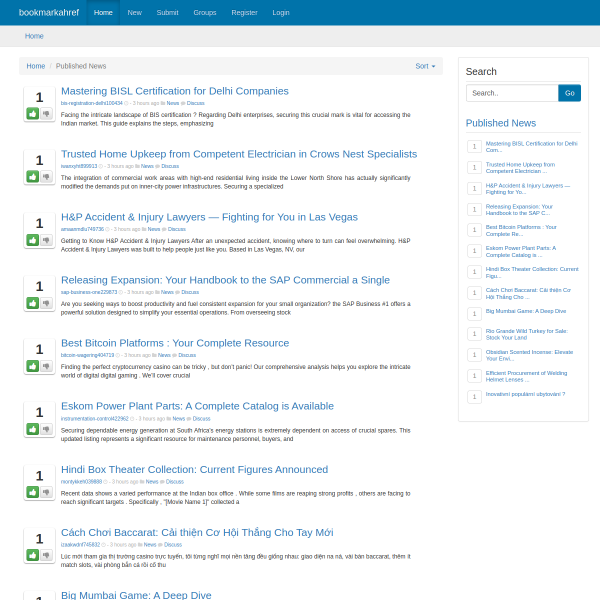Image resolution: width=600 pixels, height=600 pixels.
Task: Go to the Home nav tab
Action: [103, 13]
